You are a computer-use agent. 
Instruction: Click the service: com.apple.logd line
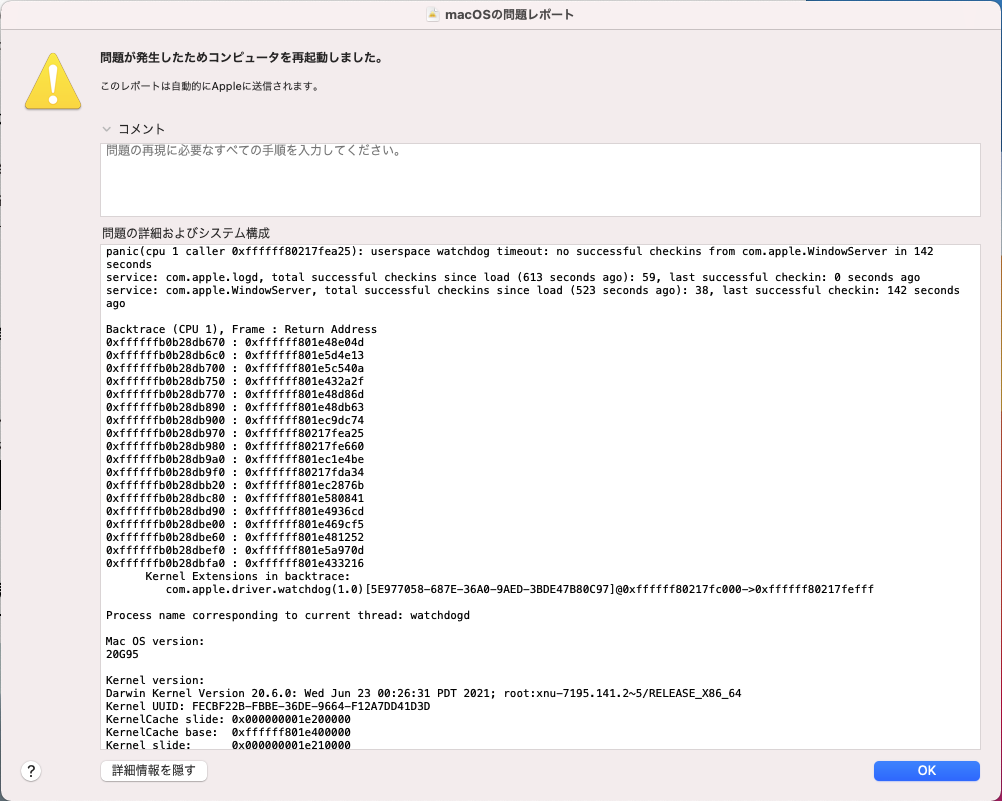pyautogui.click(x=512, y=277)
